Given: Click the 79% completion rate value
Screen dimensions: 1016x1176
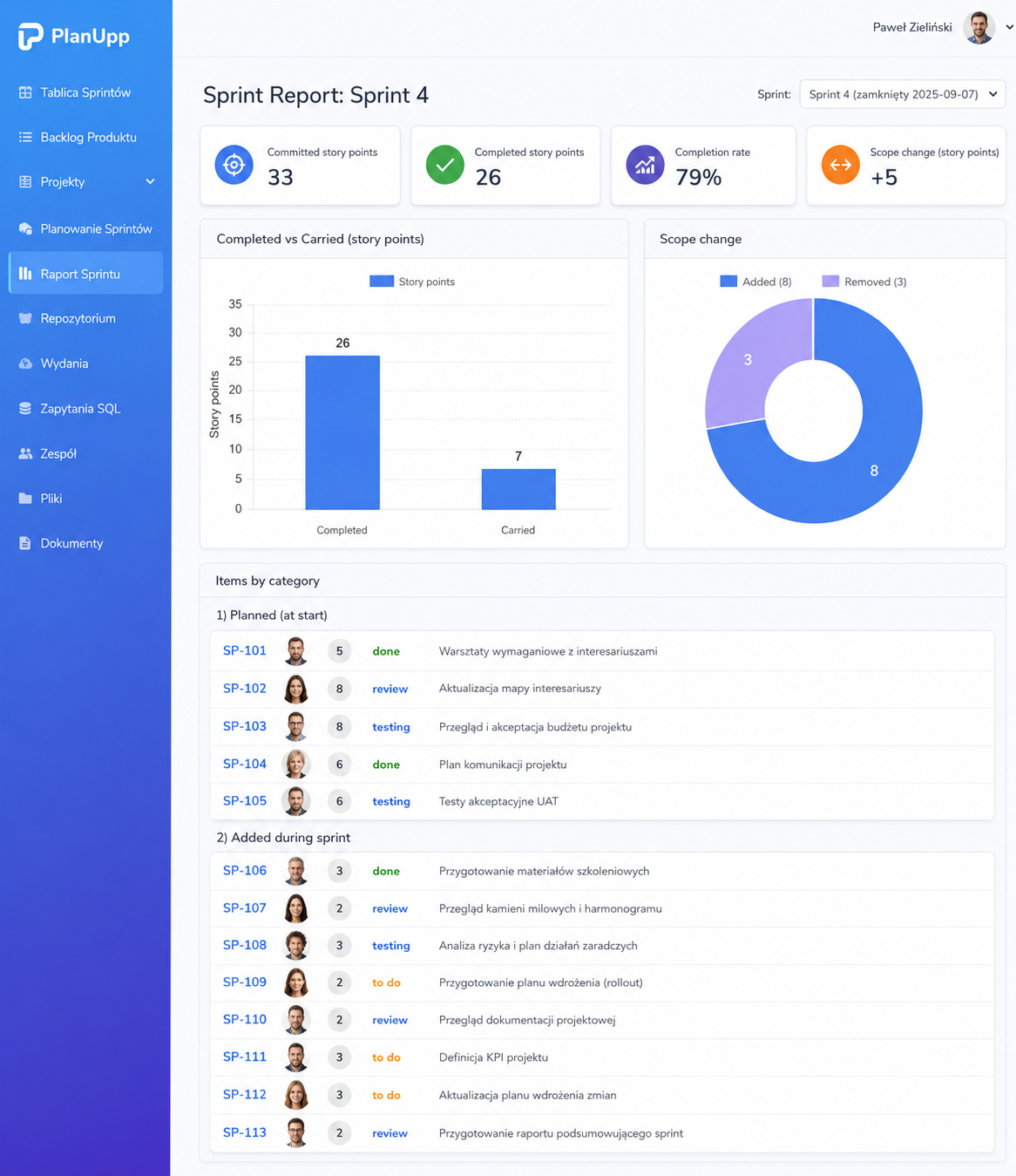Looking at the screenshot, I should tap(699, 178).
